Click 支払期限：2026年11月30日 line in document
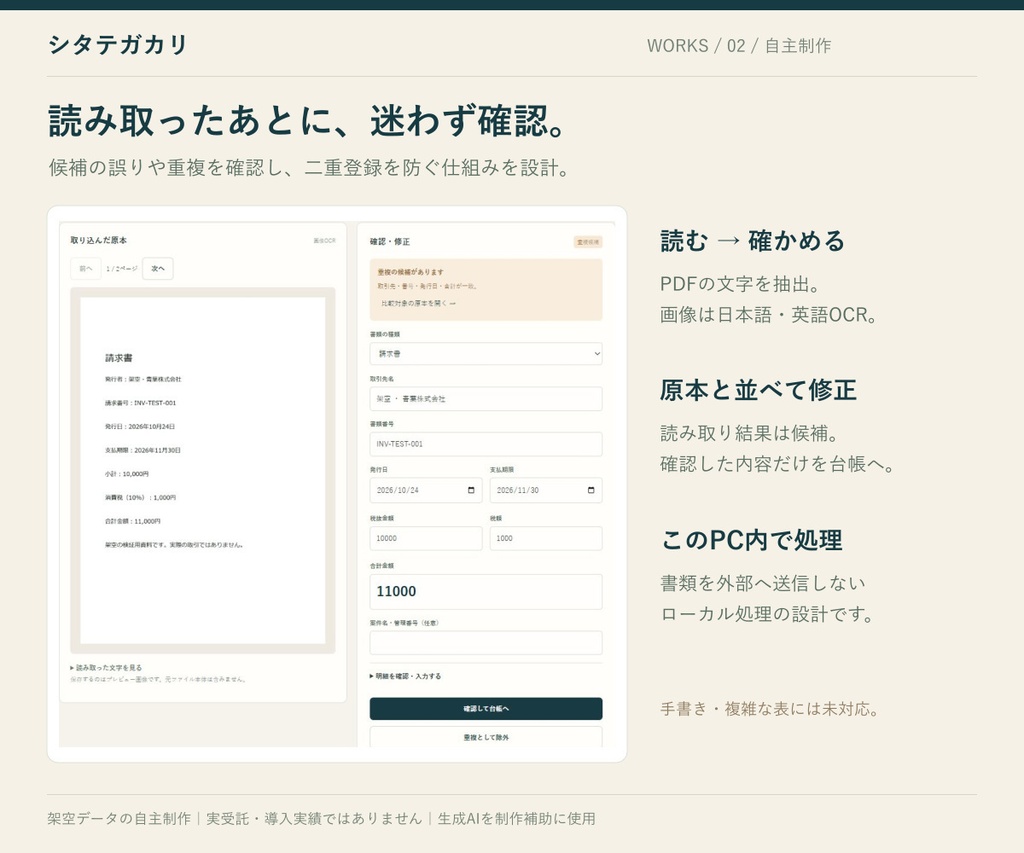This screenshot has width=1024, height=853. click(x=142, y=450)
